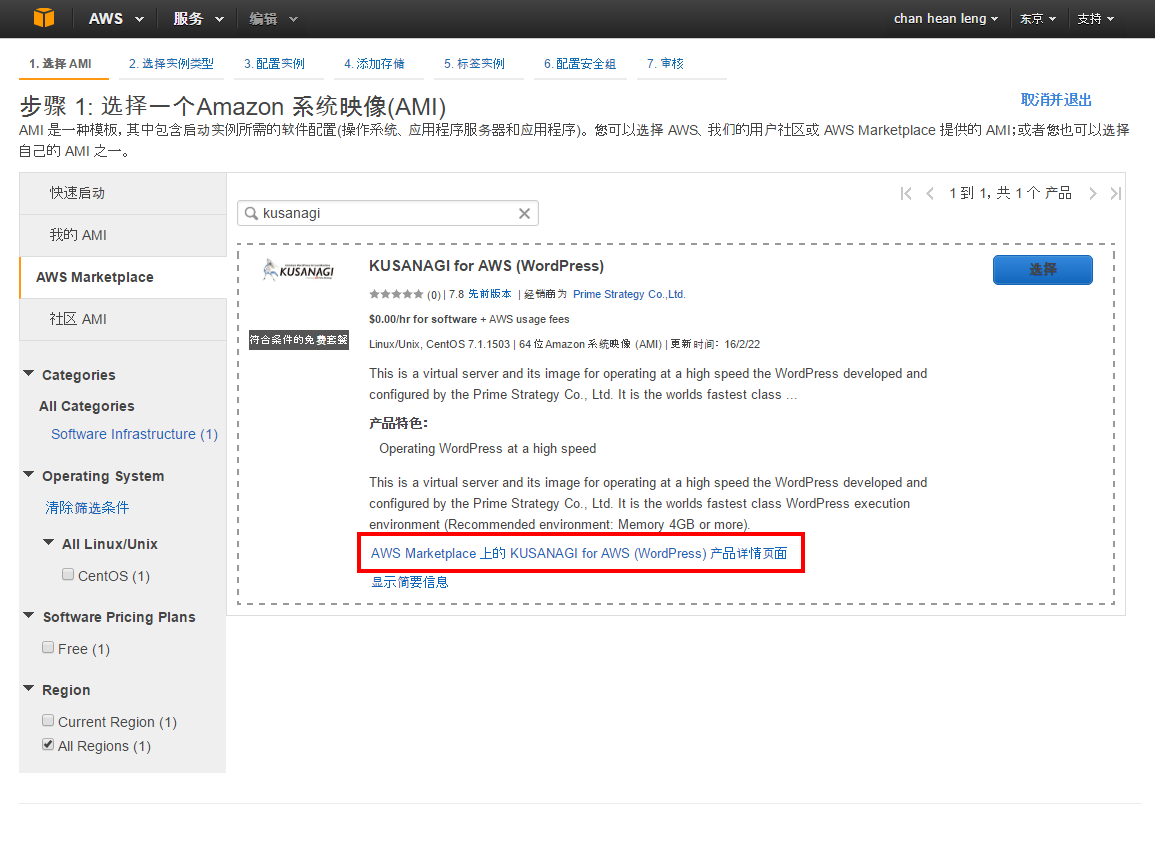Open the 东京 region dropdown
Image resolution: width=1155 pixels, height=867 pixels.
tap(1038, 18)
